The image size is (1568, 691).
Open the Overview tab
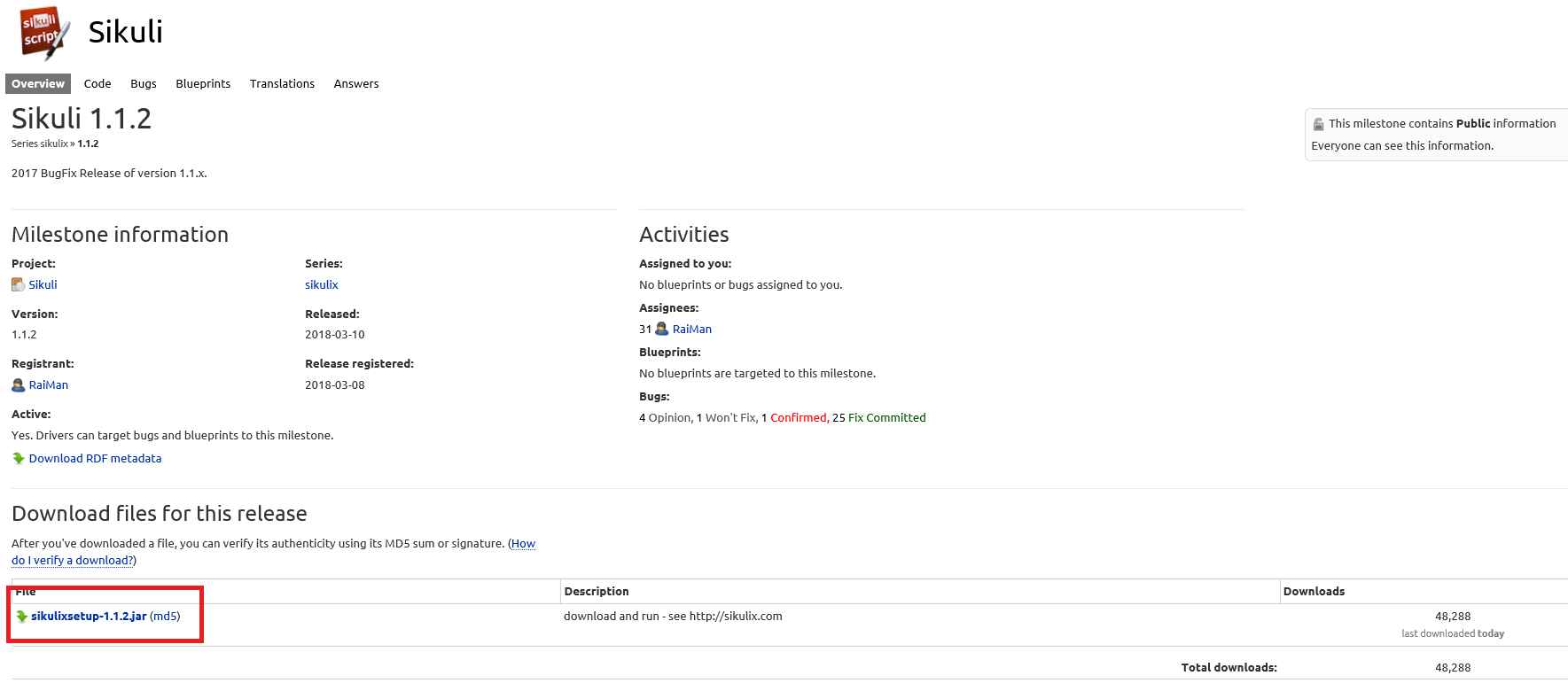(38, 84)
